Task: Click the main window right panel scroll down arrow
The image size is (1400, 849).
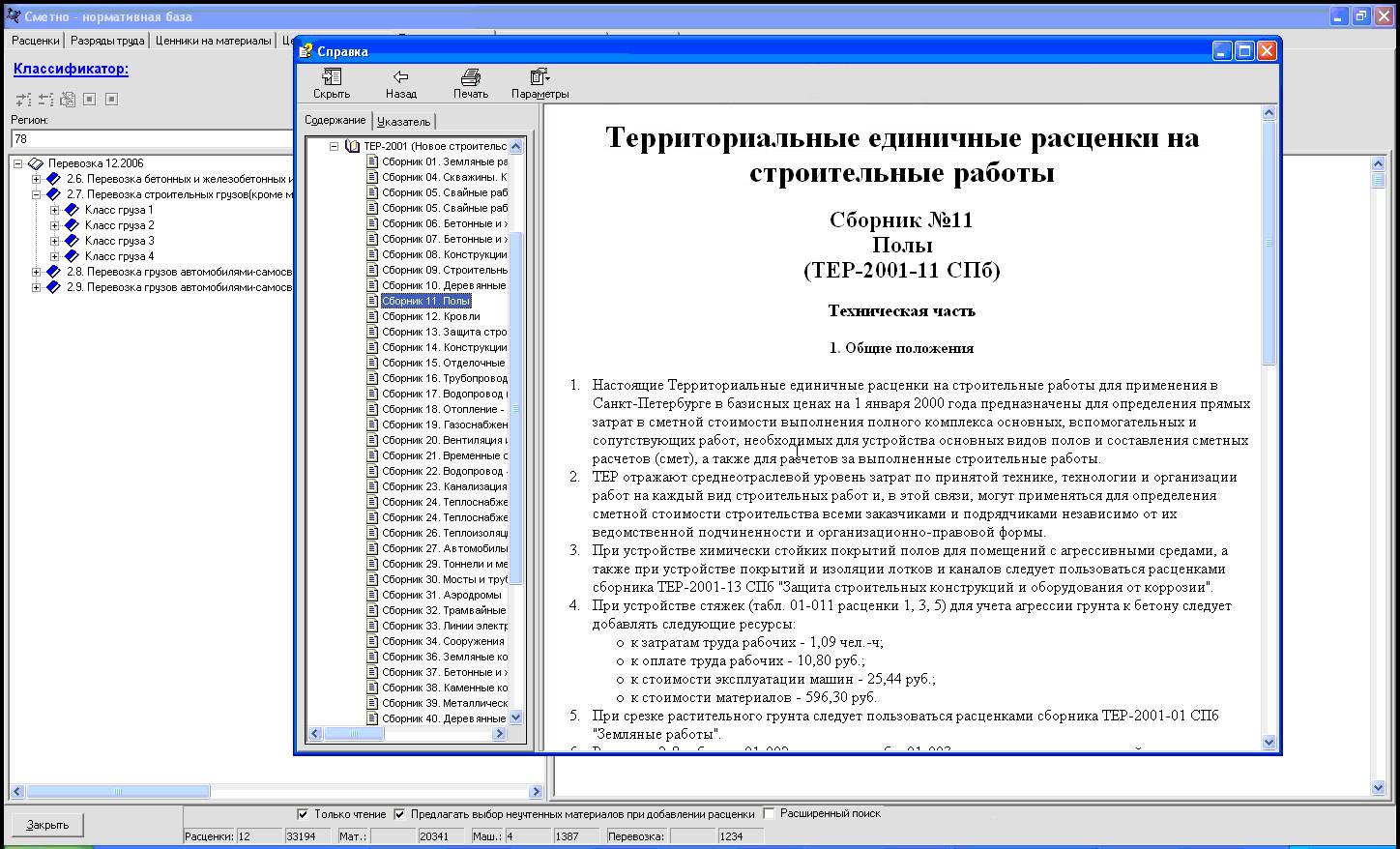Action: pos(1379,788)
